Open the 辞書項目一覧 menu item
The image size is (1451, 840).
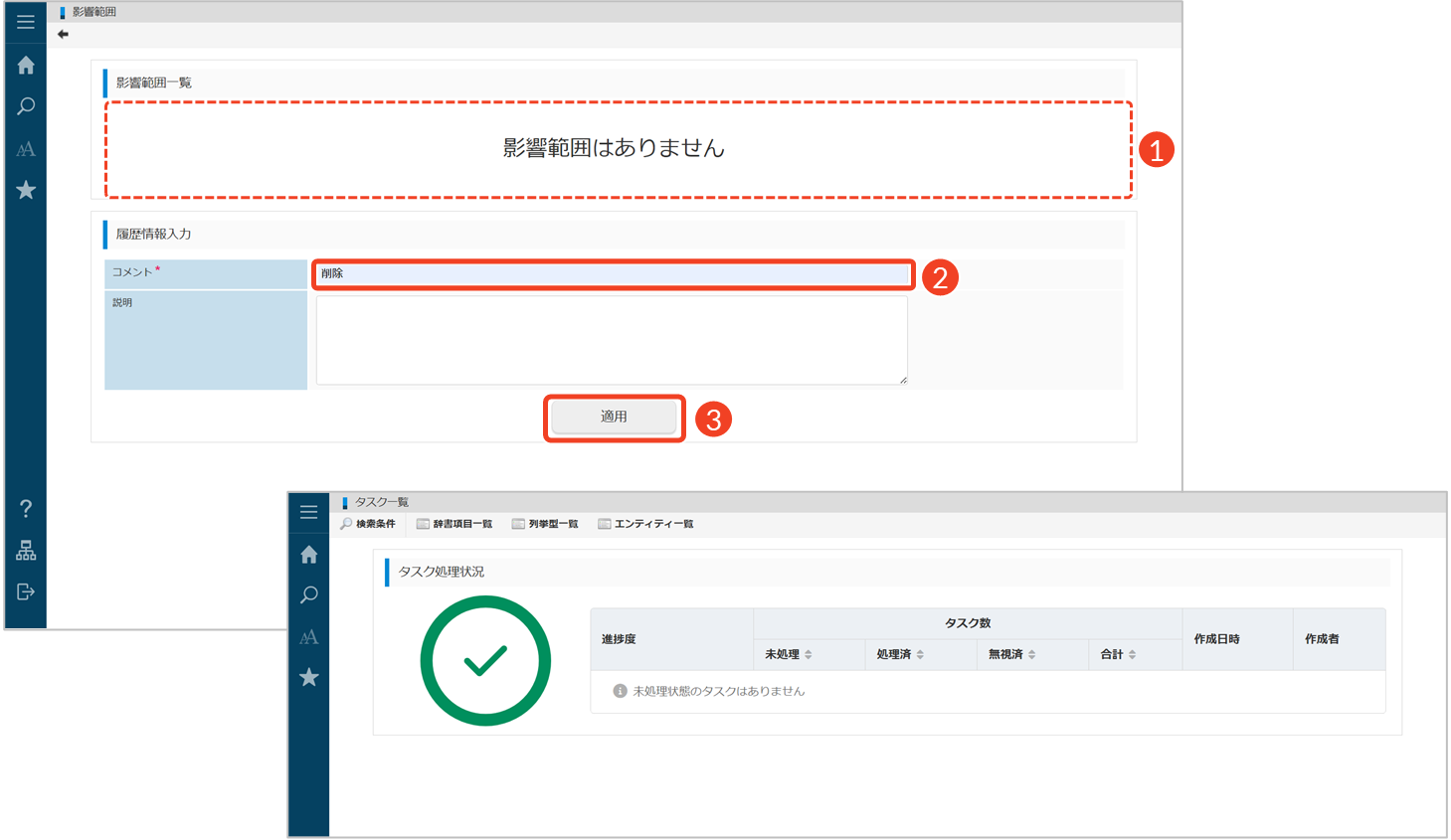coord(454,524)
